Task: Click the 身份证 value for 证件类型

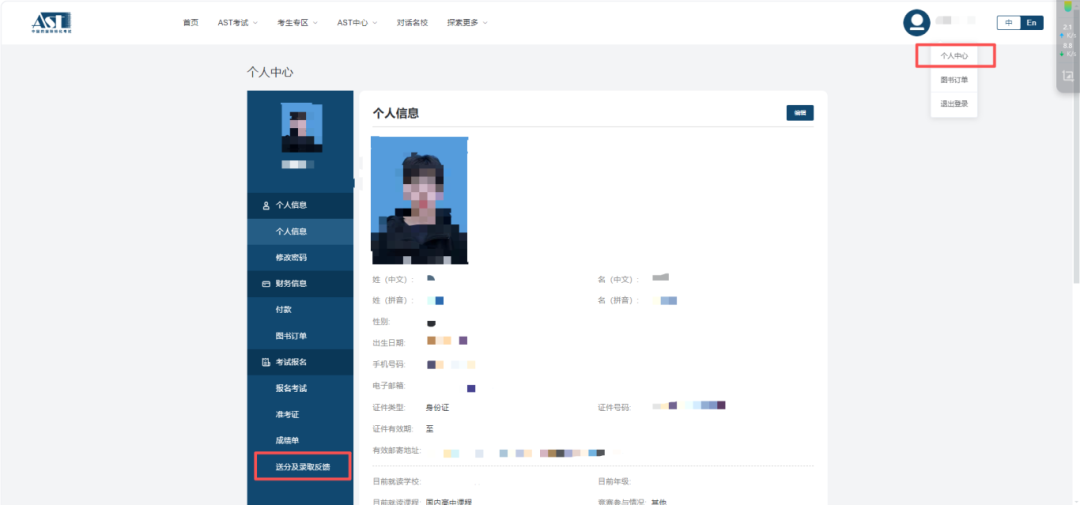Action: pos(437,408)
